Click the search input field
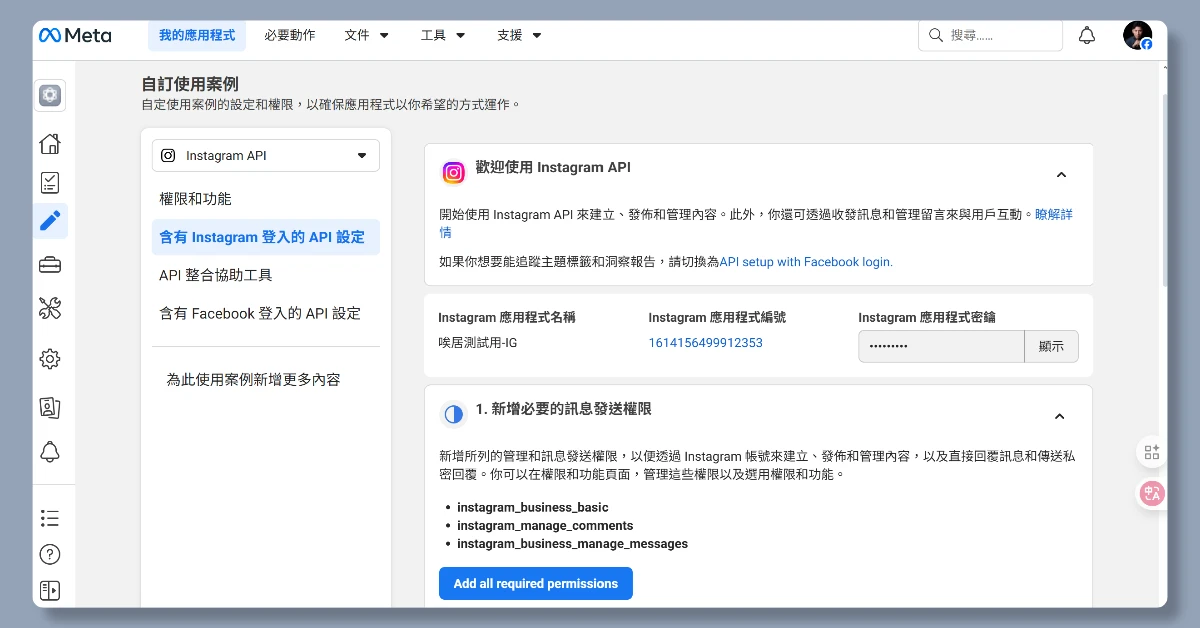Viewport: 1200px width, 628px height. pyautogui.click(x=990, y=35)
